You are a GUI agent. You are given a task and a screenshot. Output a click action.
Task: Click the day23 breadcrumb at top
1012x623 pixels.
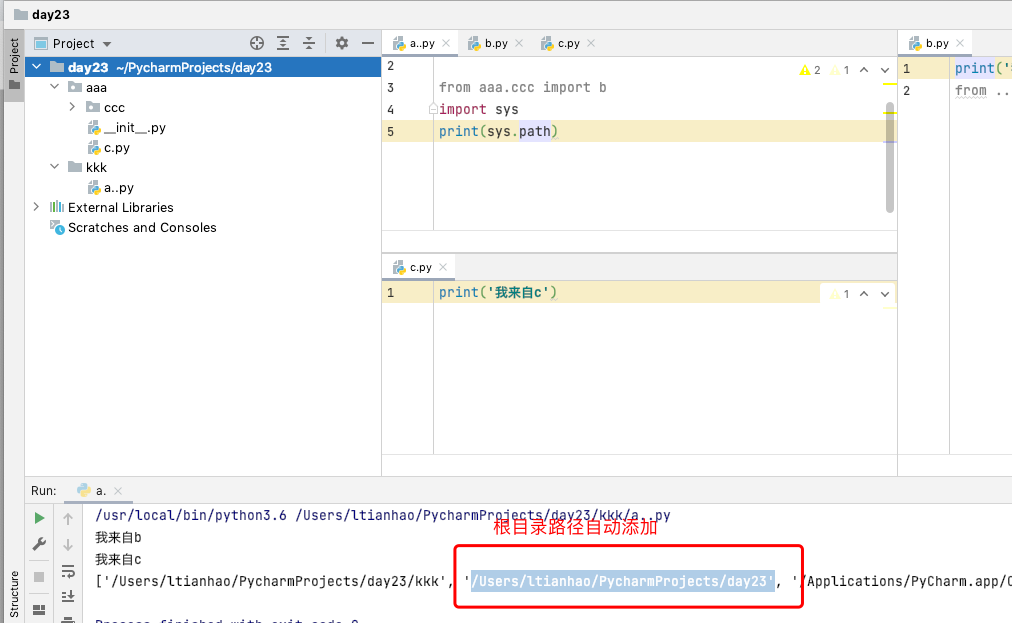tap(42, 14)
